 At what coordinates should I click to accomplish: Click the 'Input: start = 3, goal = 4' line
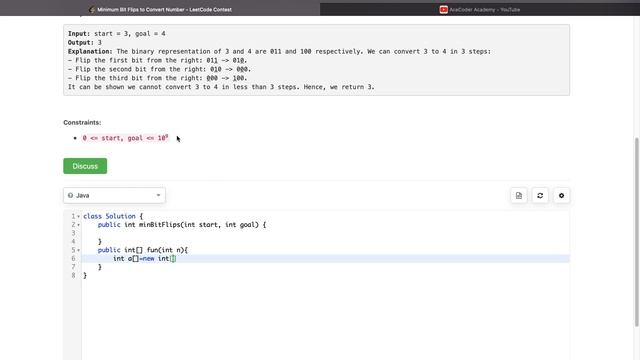pos(117,33)
